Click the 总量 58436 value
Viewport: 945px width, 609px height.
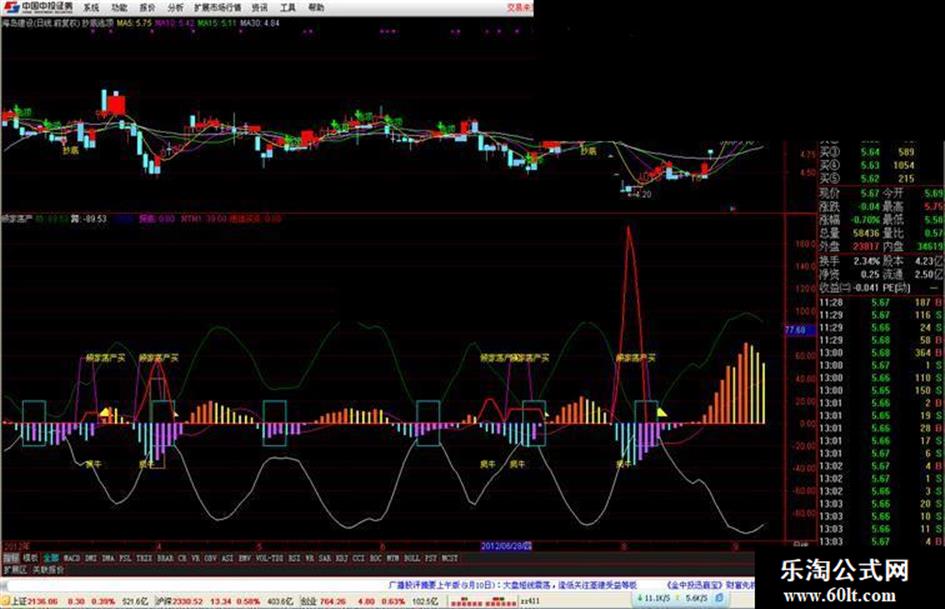pos(866,233)
